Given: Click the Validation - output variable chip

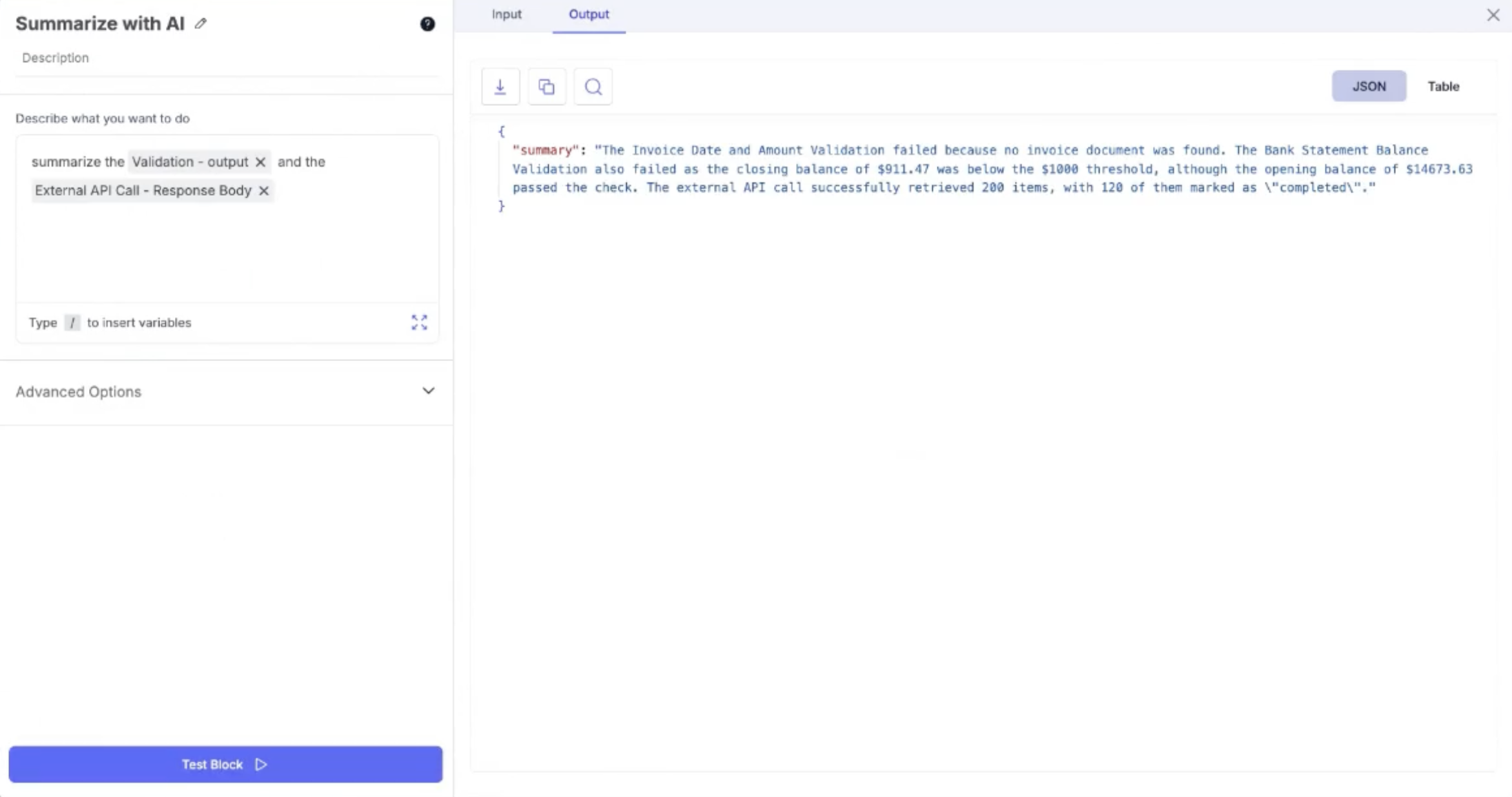Looking at the screenshot, I should (x=190, y=162).
